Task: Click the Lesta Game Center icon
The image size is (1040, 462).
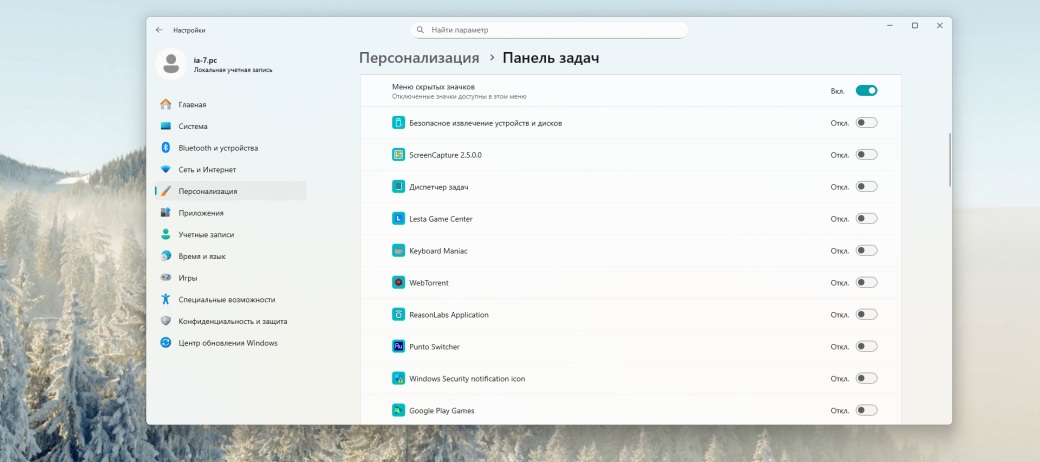Action: pyautogui.click(x=398, y=219)
